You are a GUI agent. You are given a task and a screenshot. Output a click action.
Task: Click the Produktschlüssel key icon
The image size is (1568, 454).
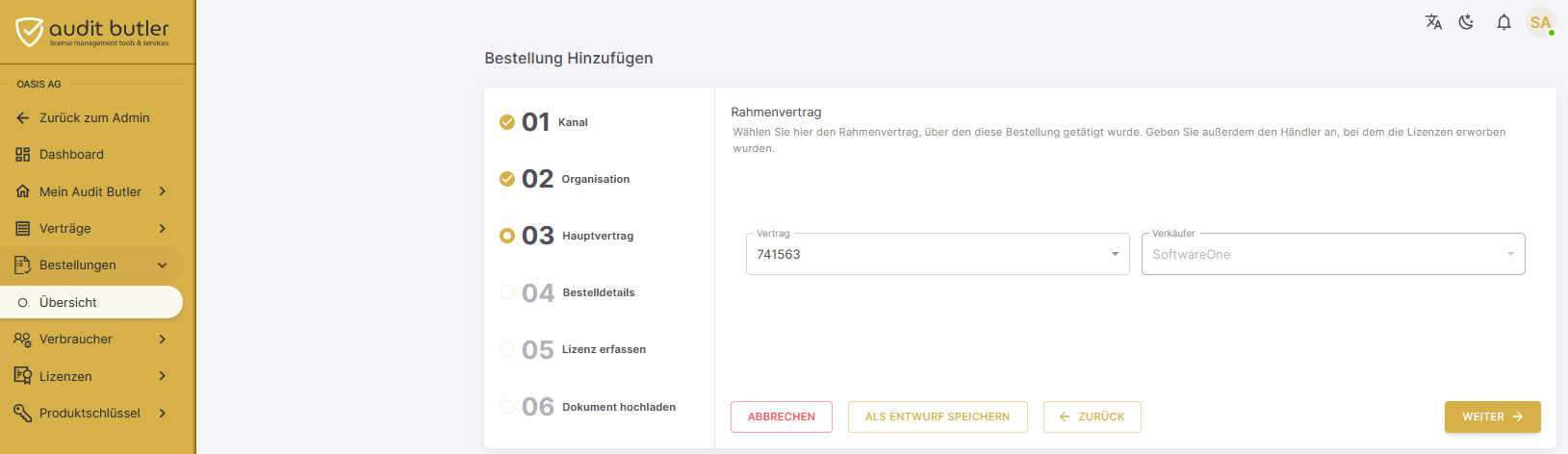[x=23, y=414]
